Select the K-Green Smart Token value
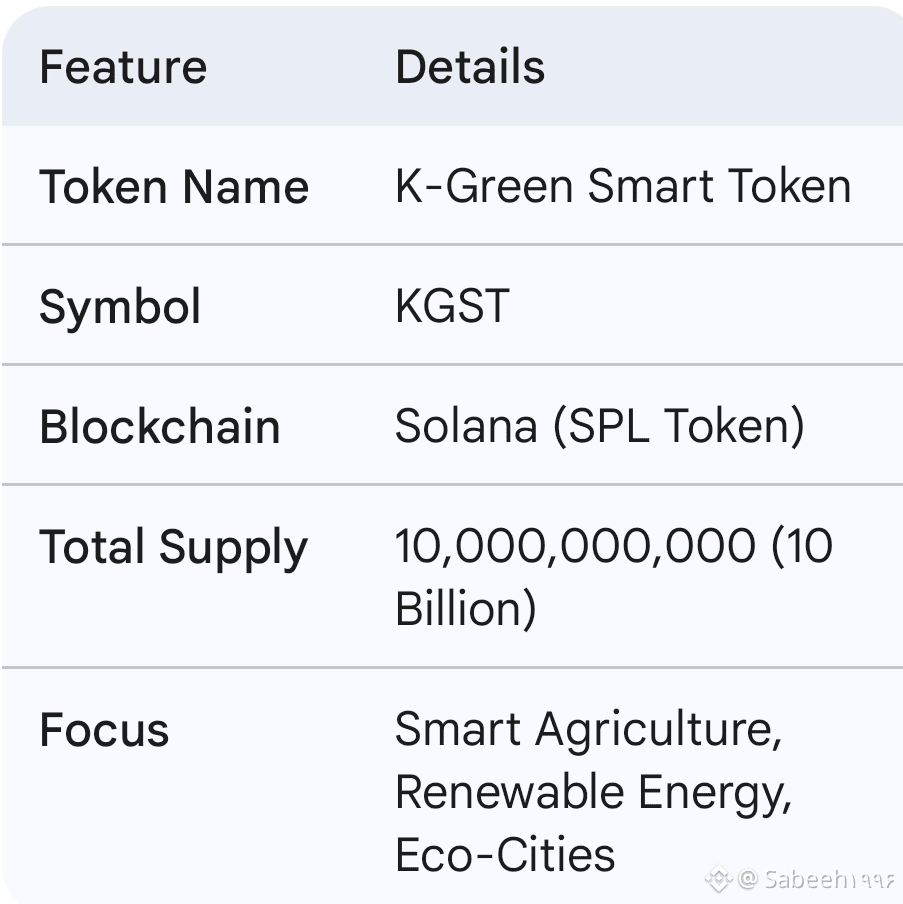Image resolution: width=903 pixels, height=904 pixels. pos(623,187)
